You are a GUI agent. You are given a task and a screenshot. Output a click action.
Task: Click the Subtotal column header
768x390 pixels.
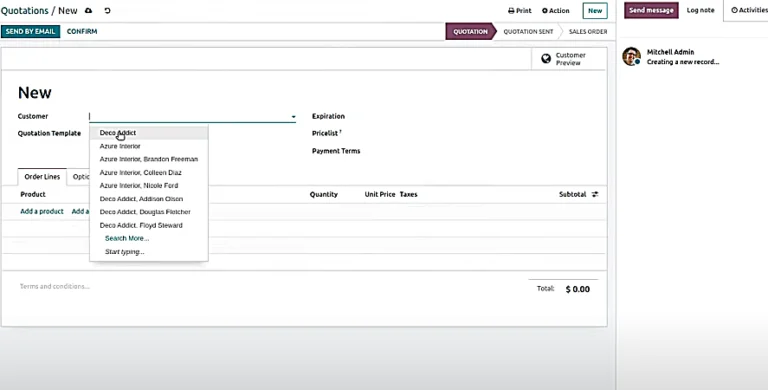pyautogui.click(x=573, y=195)
